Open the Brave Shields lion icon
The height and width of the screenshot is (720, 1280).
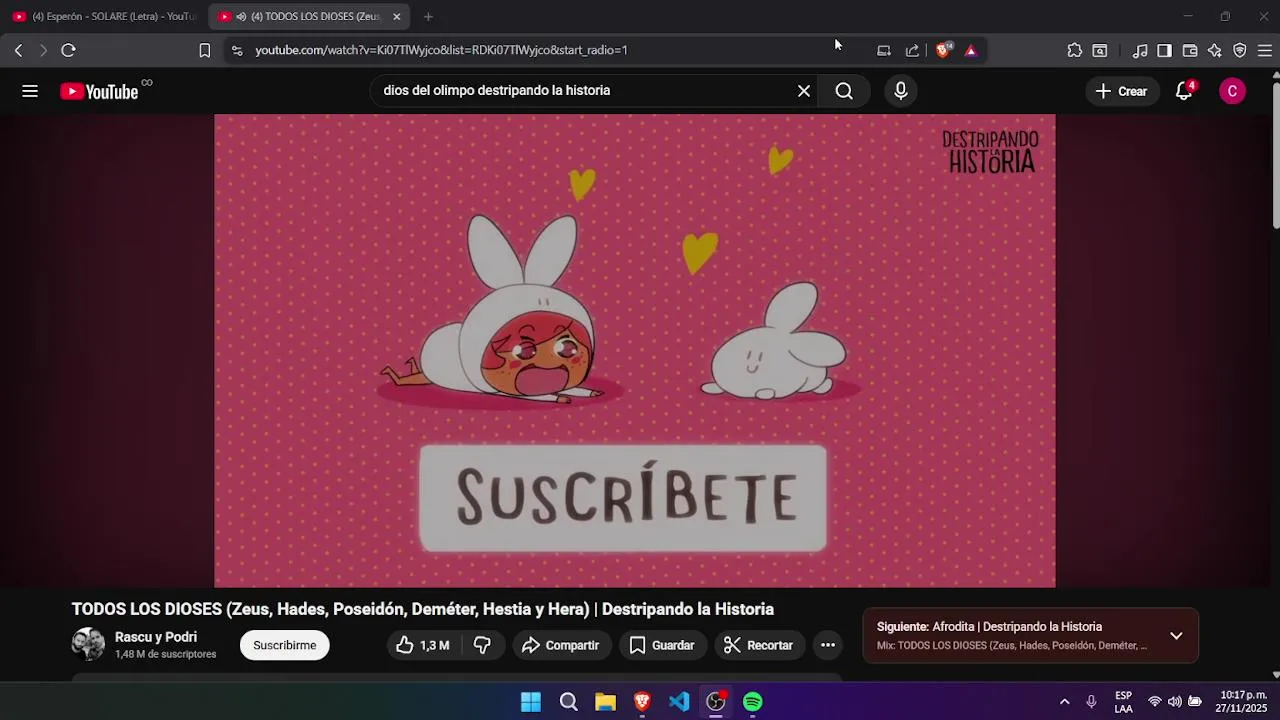click(x=942, y=50)
